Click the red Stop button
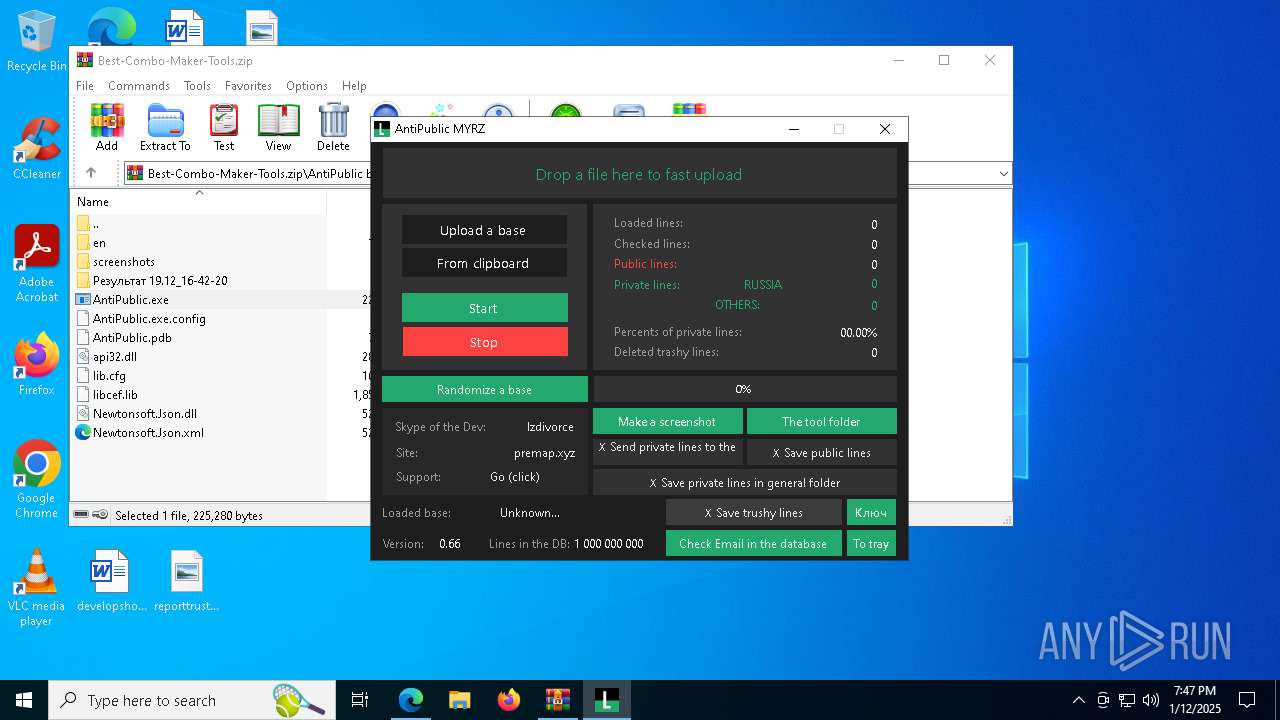Image resolution: width=1280 pixels, height=720 pixels. coord(485,342)
